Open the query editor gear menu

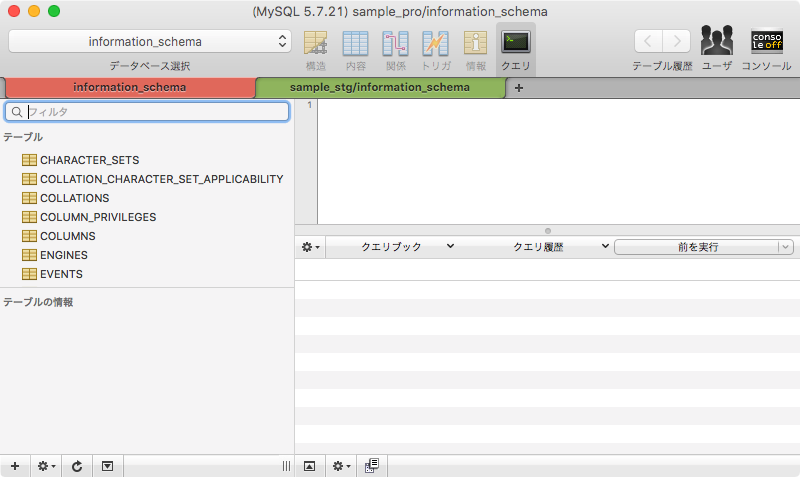tap(310, 247)
